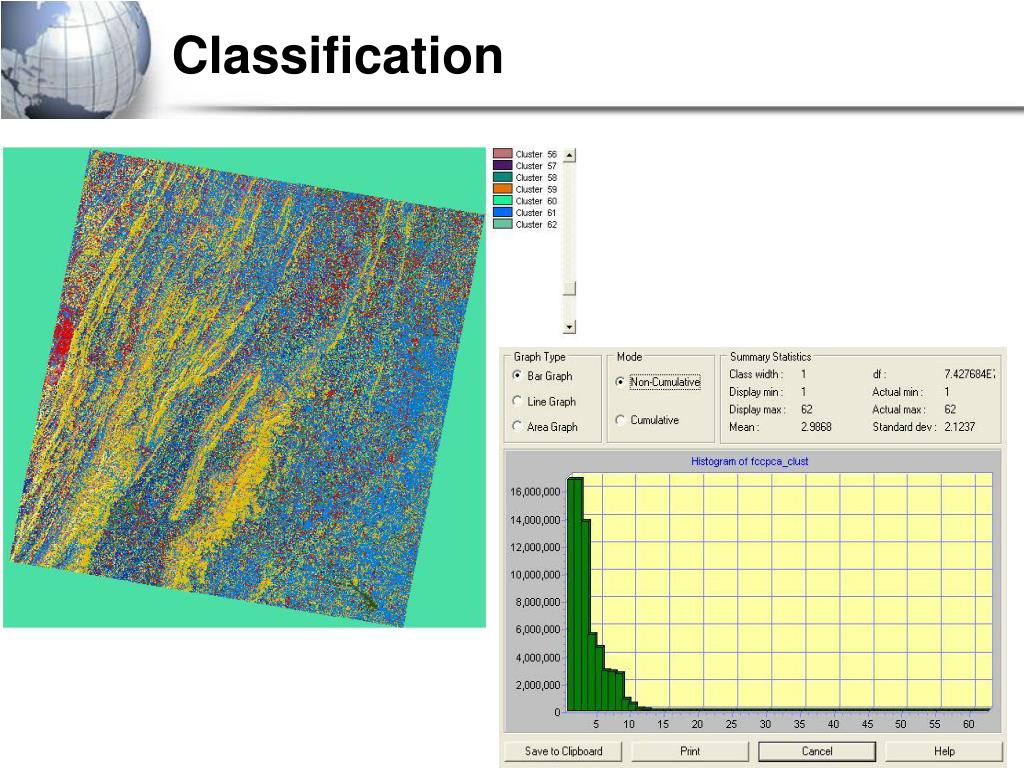
Task: Click the 8,000,000 y-axis label
Action: (x=537, y=602)
